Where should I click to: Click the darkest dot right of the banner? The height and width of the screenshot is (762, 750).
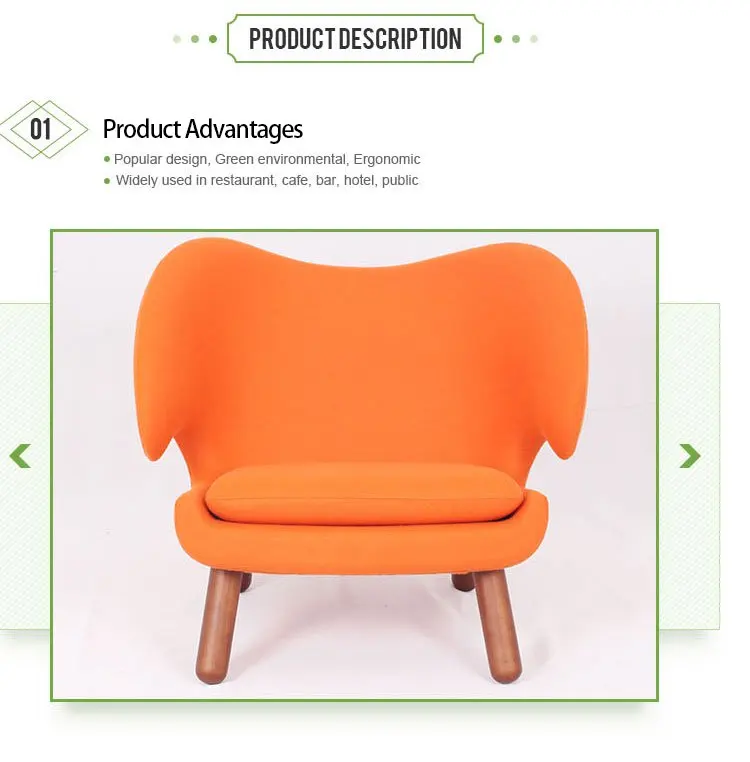pos(498,39)
